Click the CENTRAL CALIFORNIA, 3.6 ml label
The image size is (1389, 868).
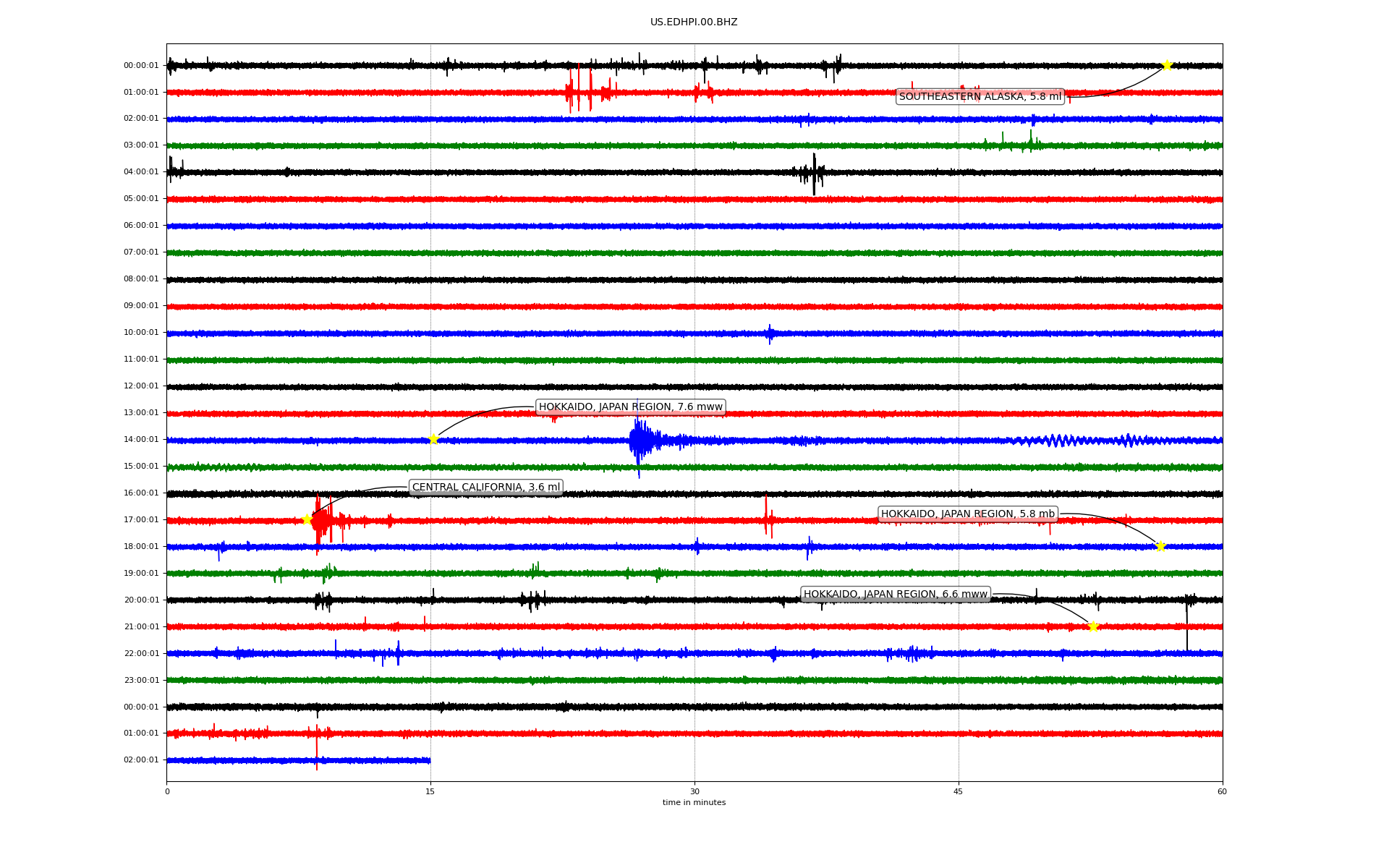(485, 487)
